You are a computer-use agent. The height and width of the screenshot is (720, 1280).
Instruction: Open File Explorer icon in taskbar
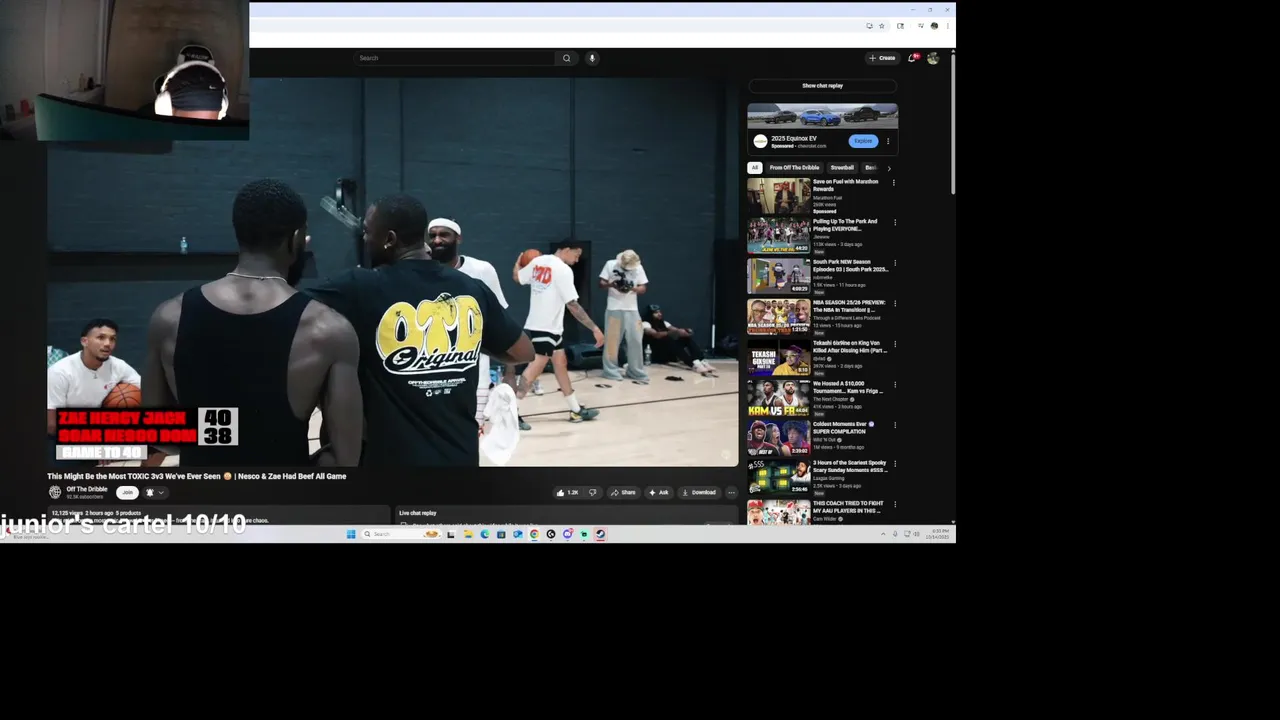(x=468, y=534)
